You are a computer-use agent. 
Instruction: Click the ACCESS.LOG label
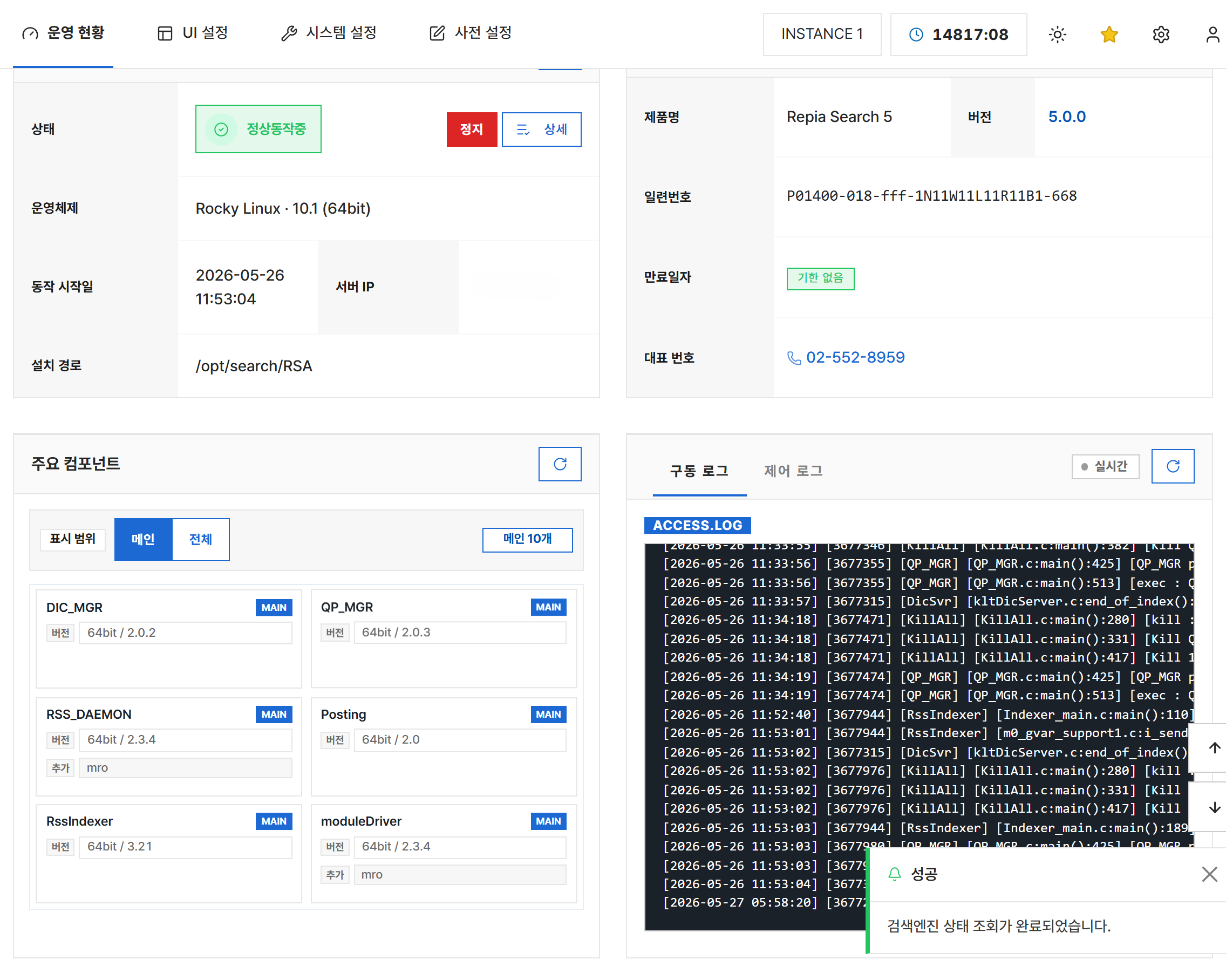click(x=697, y=525)
